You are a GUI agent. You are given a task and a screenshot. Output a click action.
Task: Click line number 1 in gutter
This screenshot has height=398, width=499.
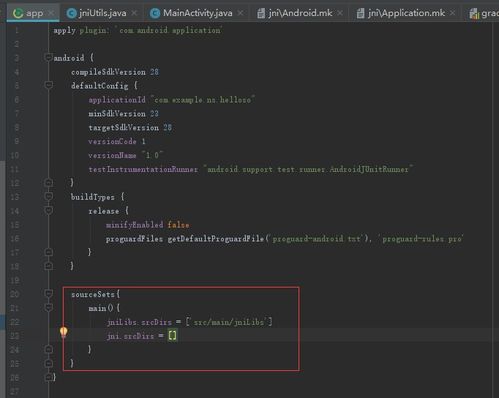tap(16, 30)
